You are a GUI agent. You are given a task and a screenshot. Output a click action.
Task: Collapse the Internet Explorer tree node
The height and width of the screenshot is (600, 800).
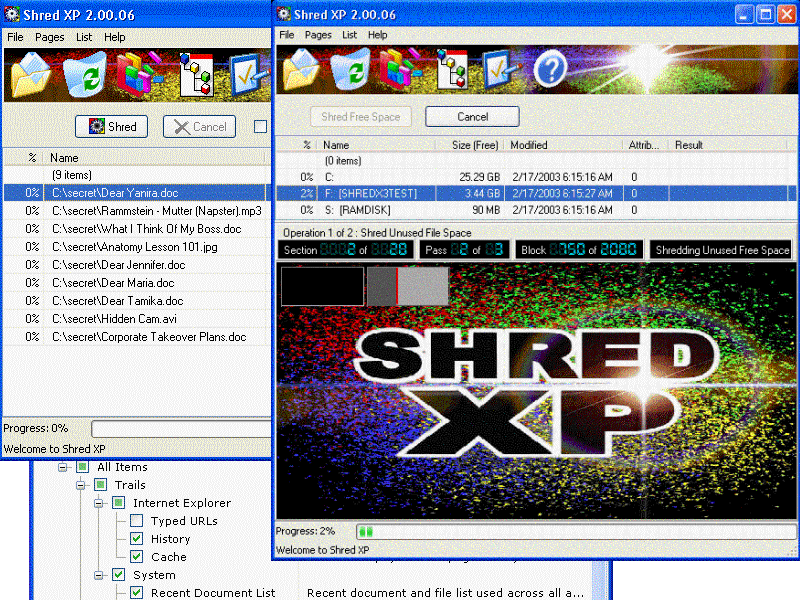(x=98, y=504)
